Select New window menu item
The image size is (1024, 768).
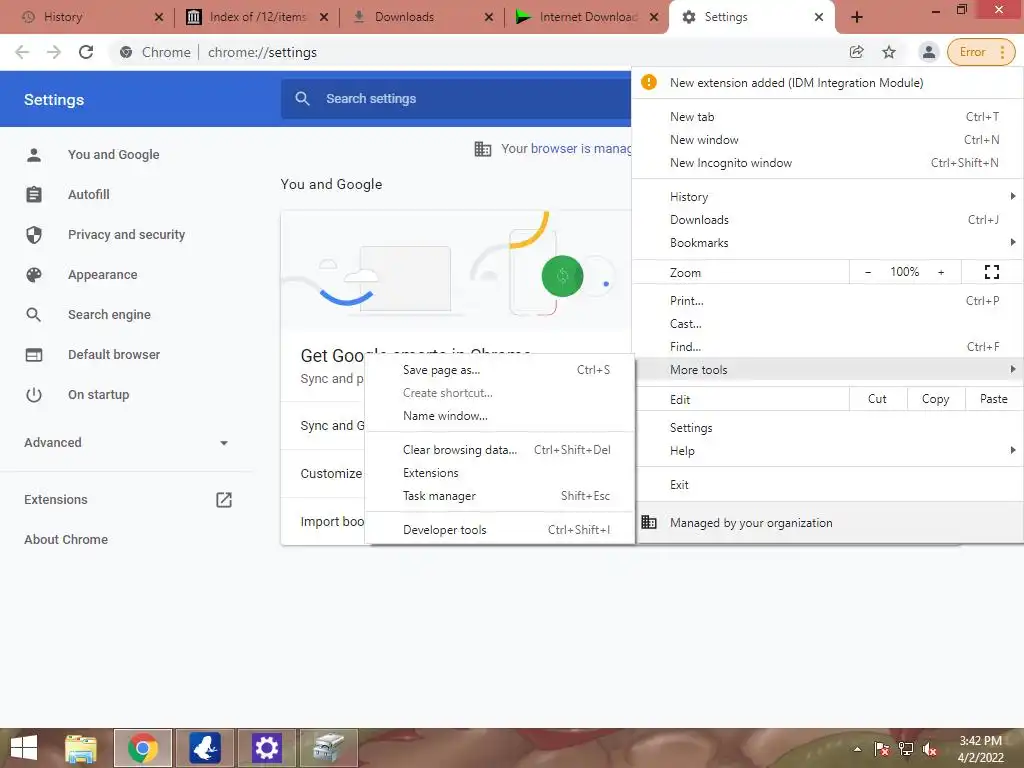point(827,140)
